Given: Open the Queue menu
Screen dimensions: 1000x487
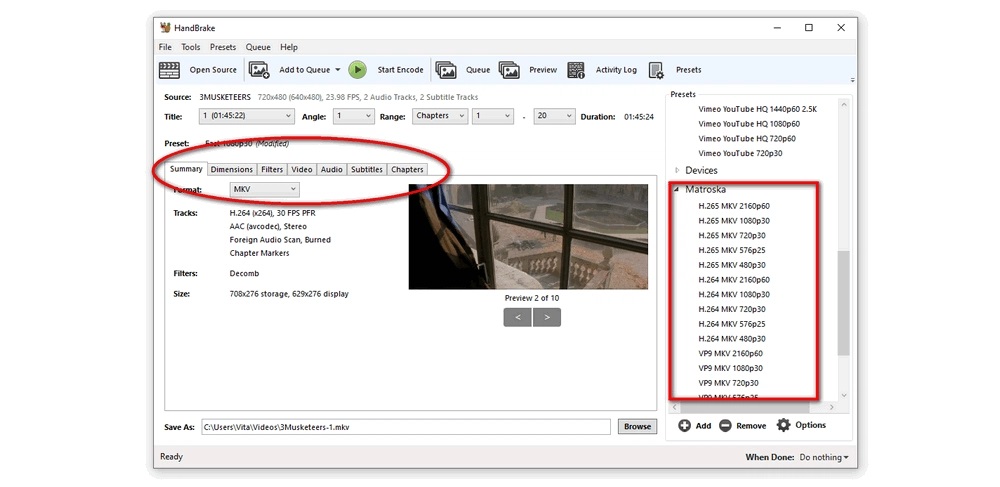Looking at the screenshot, I should pyautogui.click(x=258, y=47).
